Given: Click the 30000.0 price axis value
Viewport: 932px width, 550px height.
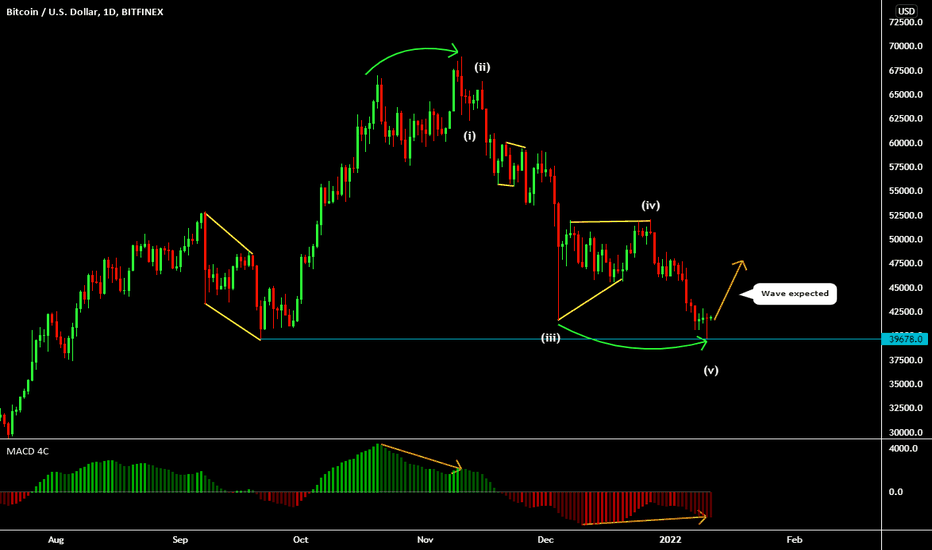Looking at the screenshot, I should click(x=906, y=432).
